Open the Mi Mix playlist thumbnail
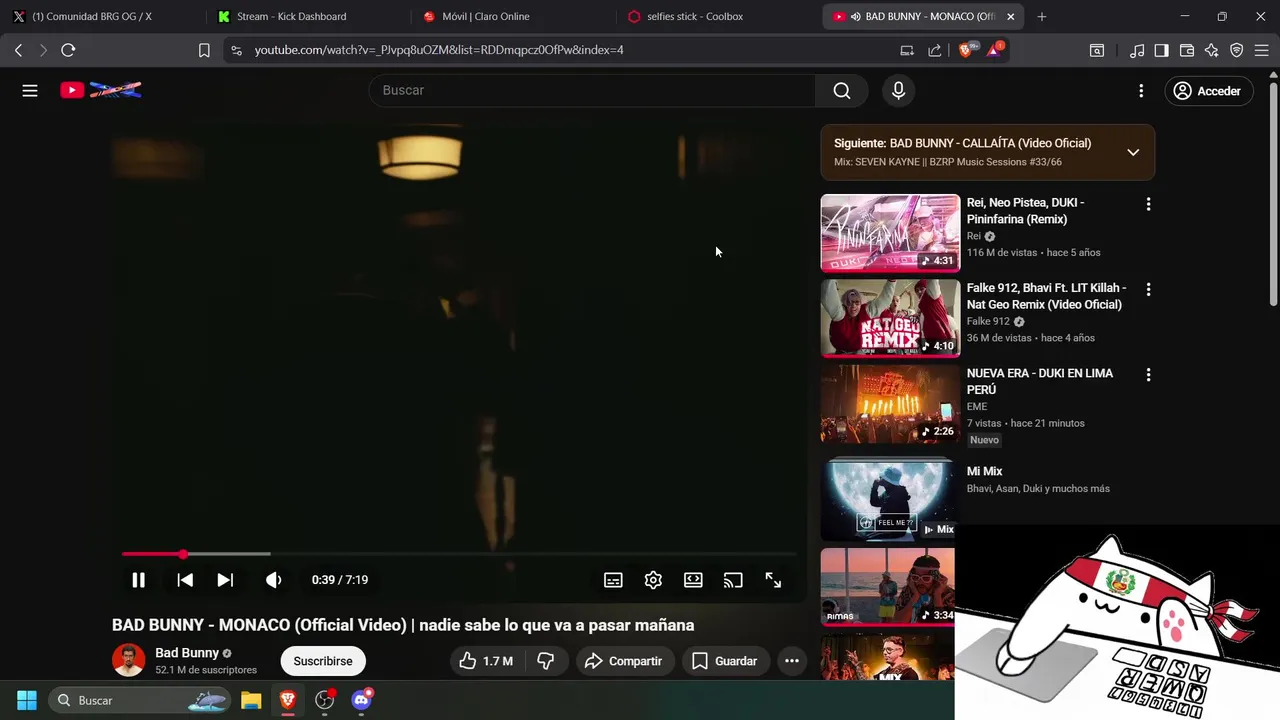The height and width of the screenshot is (720, 1280). pyautogui.click(x=888, y=499)
